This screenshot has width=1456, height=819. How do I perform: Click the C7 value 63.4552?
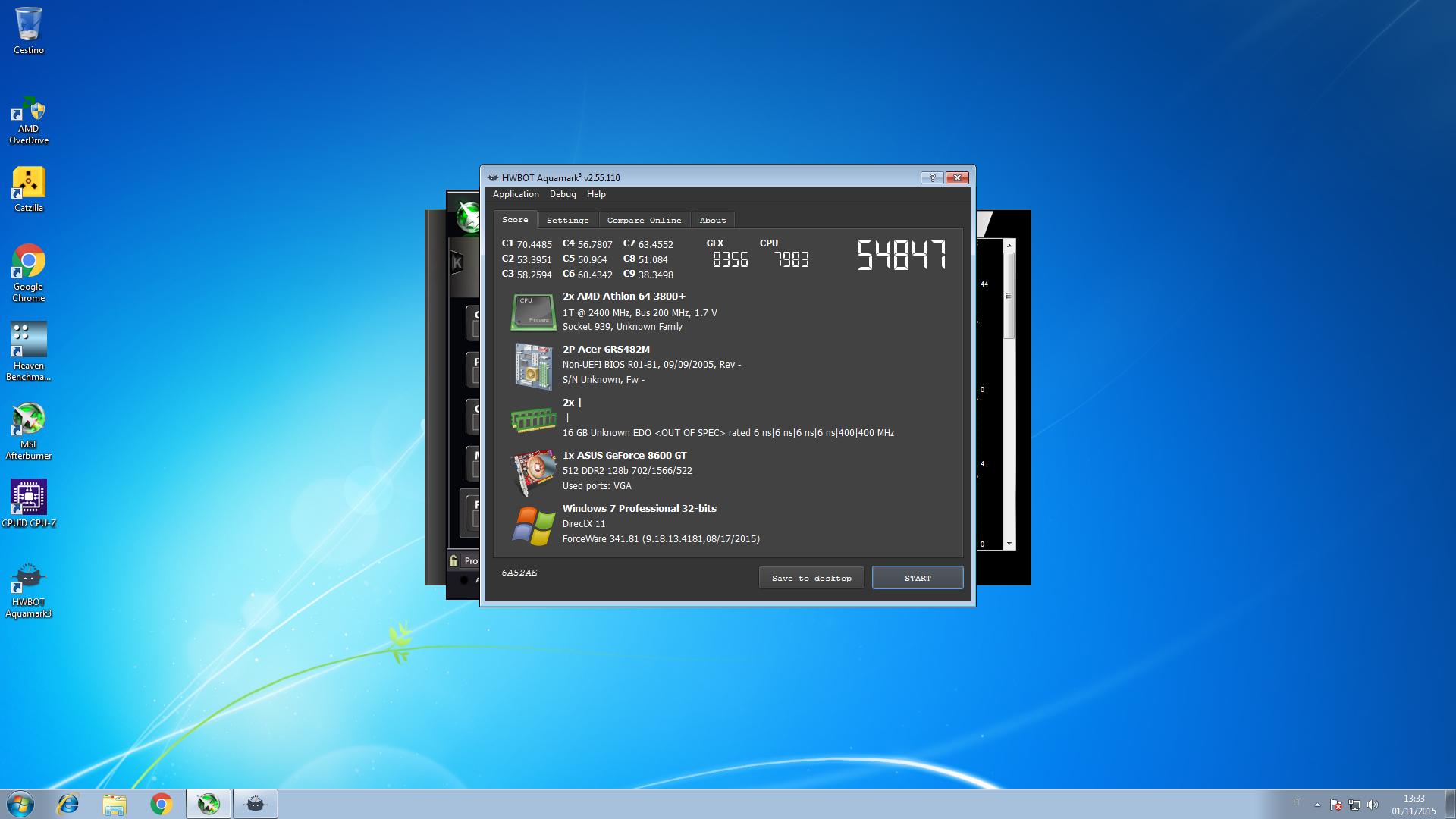[x=656, y=244]
